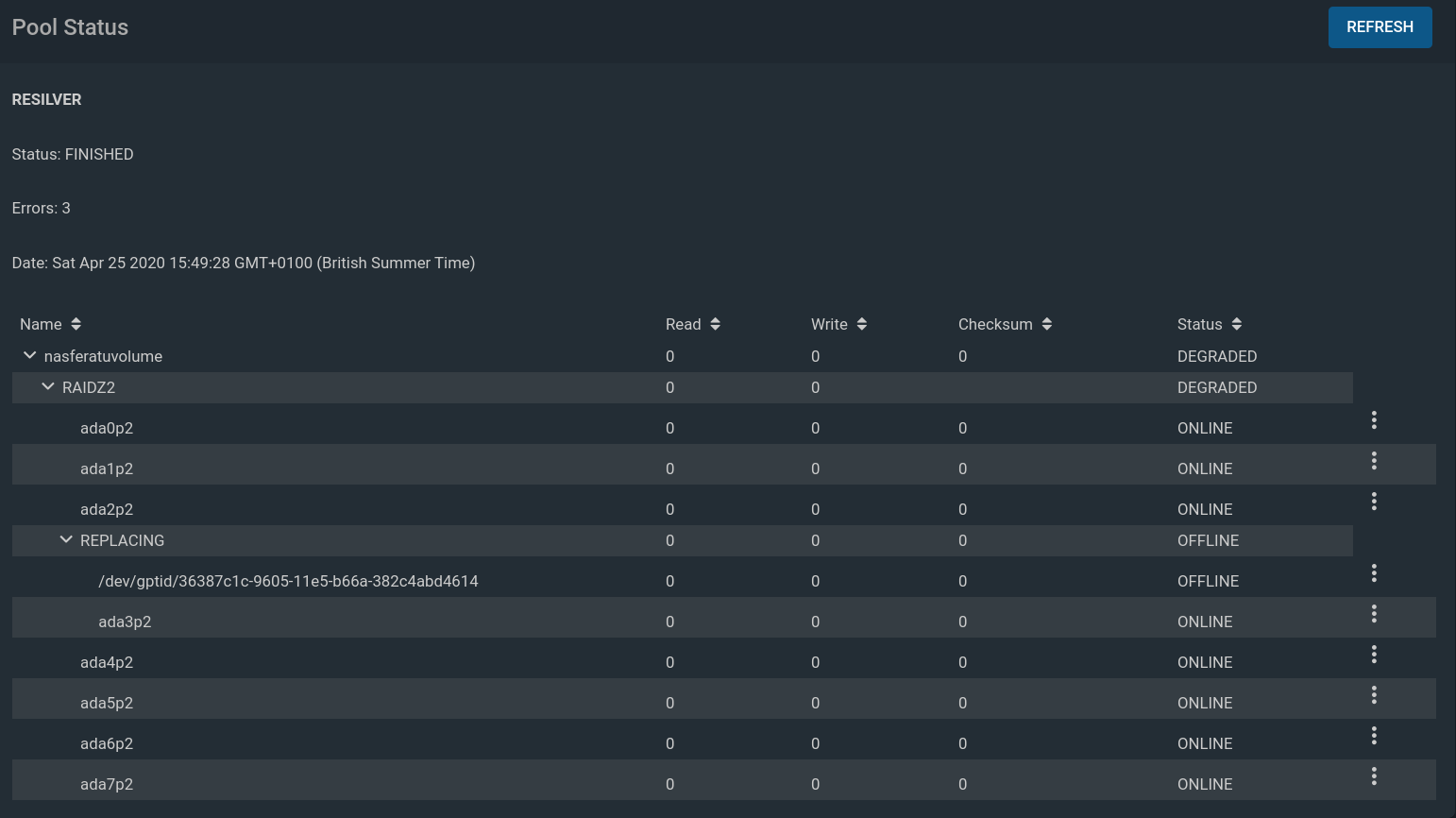Click the ada2p2 disk name
Screen dimensions: 1456x818
click(107, 509)
